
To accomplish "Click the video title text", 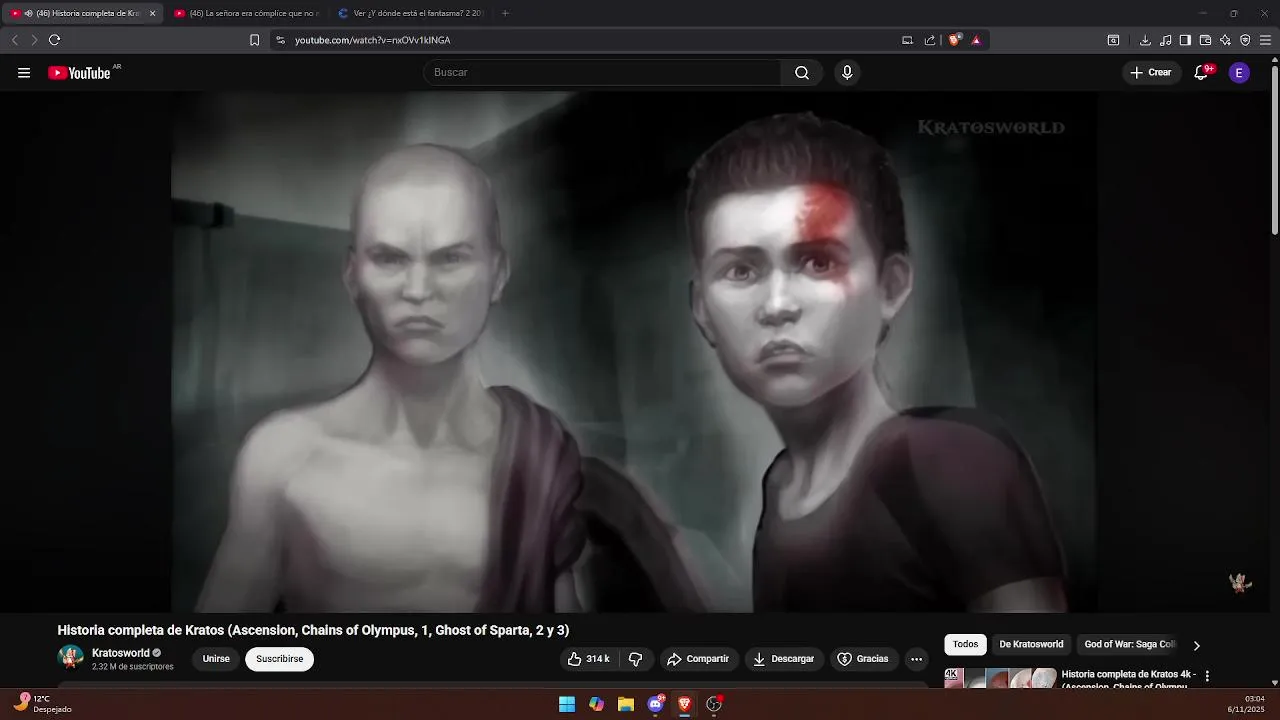I will coord(313,630).
